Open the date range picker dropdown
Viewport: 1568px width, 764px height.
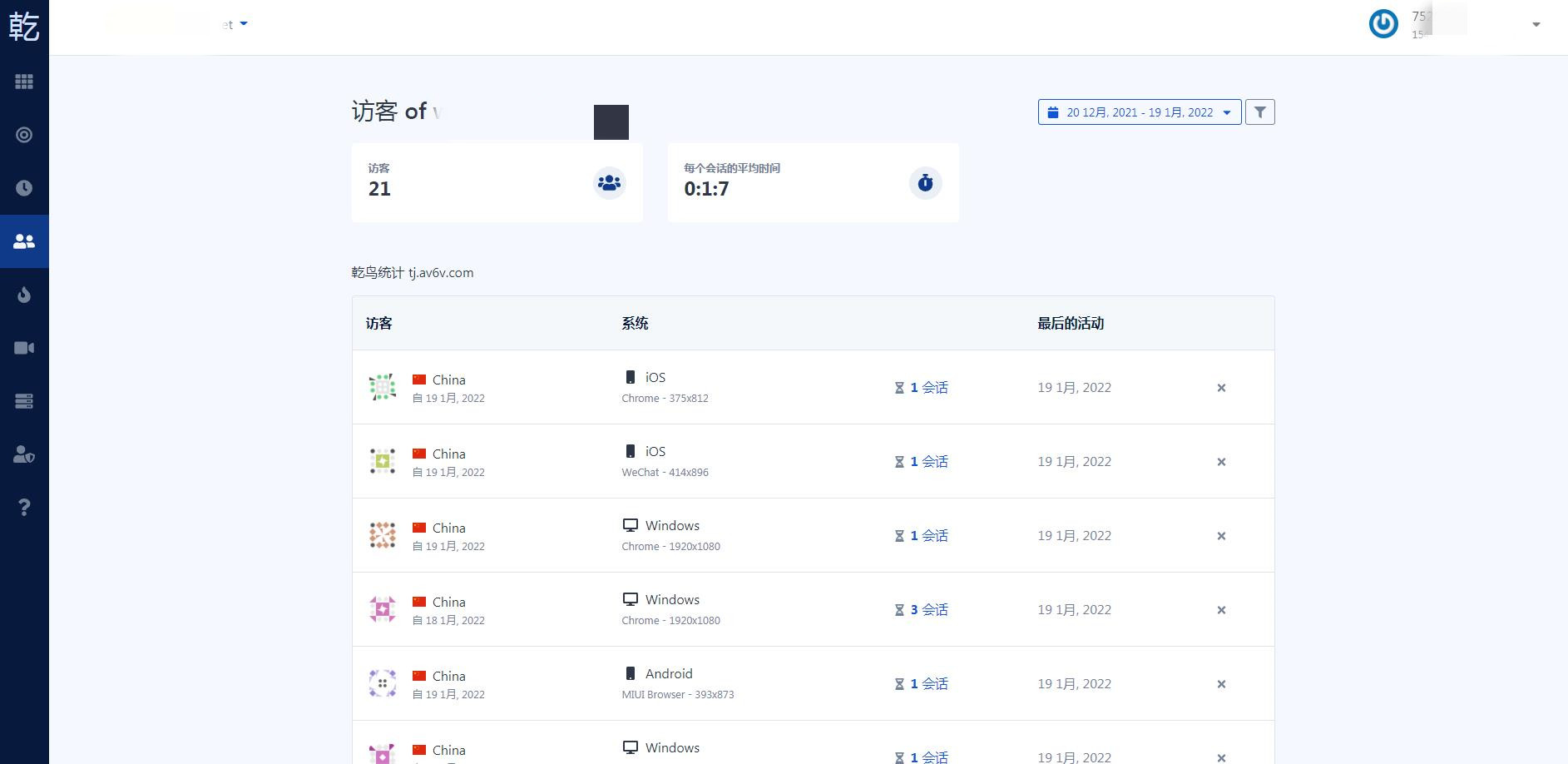coord(1139,112)
